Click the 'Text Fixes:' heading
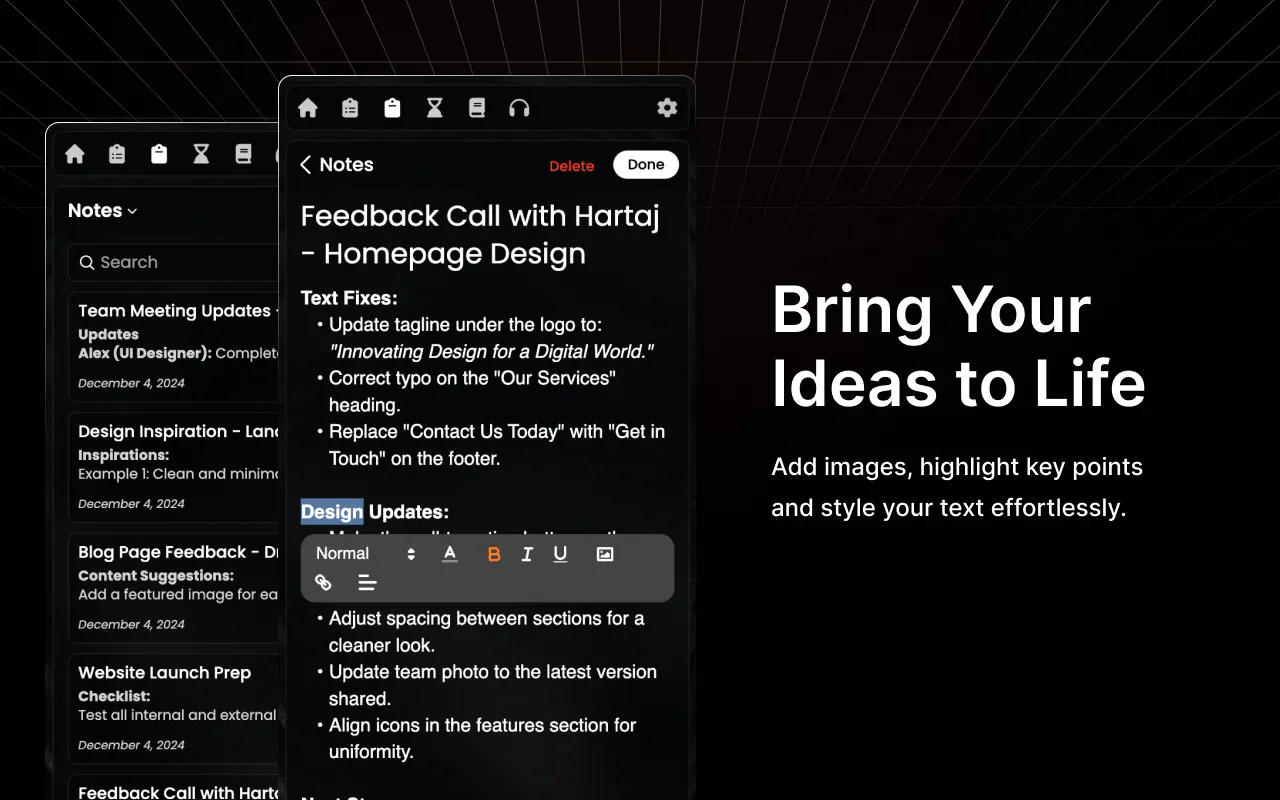The image size is (1280, 800). tap(349, 298)
